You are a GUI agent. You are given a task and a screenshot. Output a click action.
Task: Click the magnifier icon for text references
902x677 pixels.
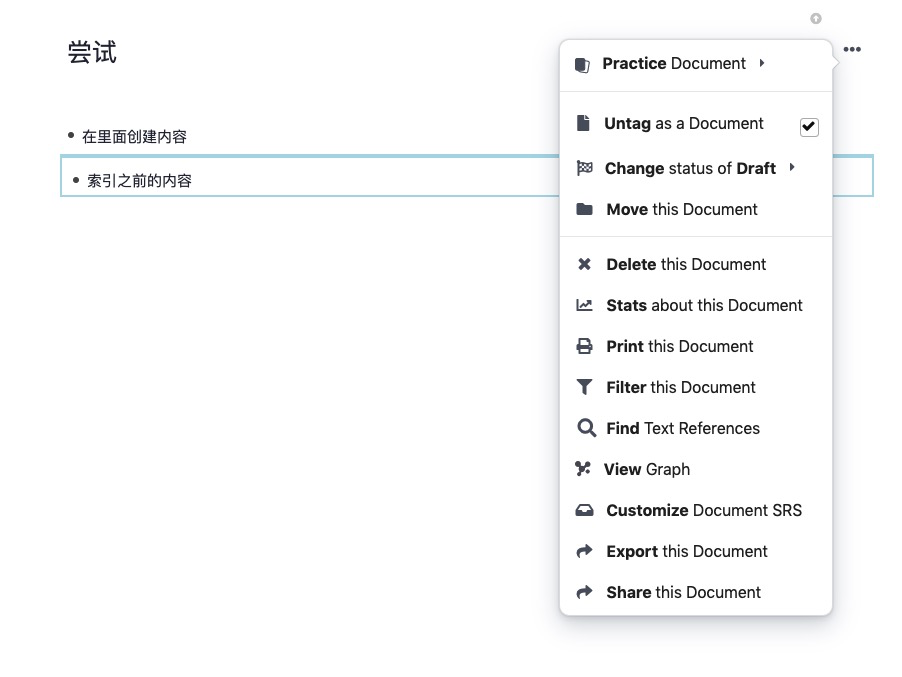point(585,428)
